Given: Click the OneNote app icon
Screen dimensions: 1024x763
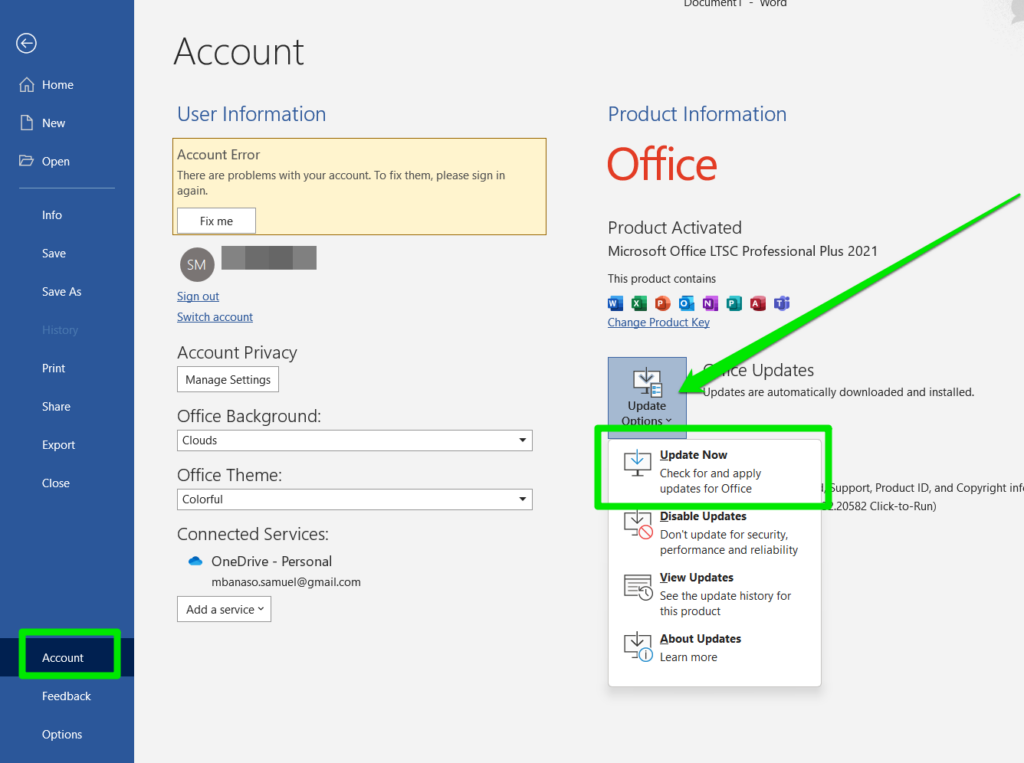Looking at the screenshot, I should point(709,302).
